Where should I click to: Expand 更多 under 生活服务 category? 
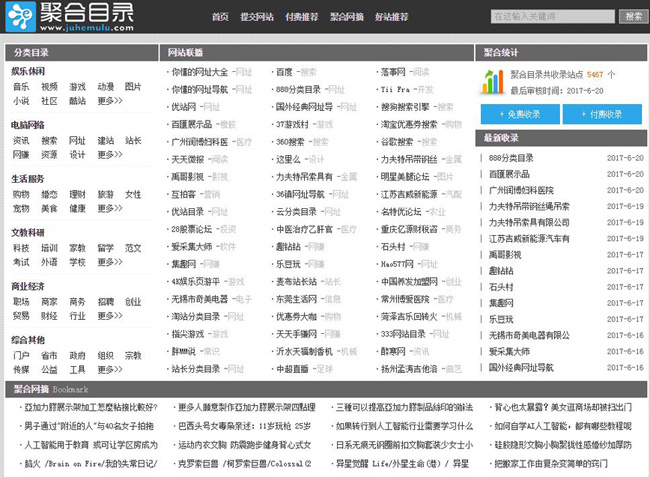pyautogui.click(x=110, y=209)
